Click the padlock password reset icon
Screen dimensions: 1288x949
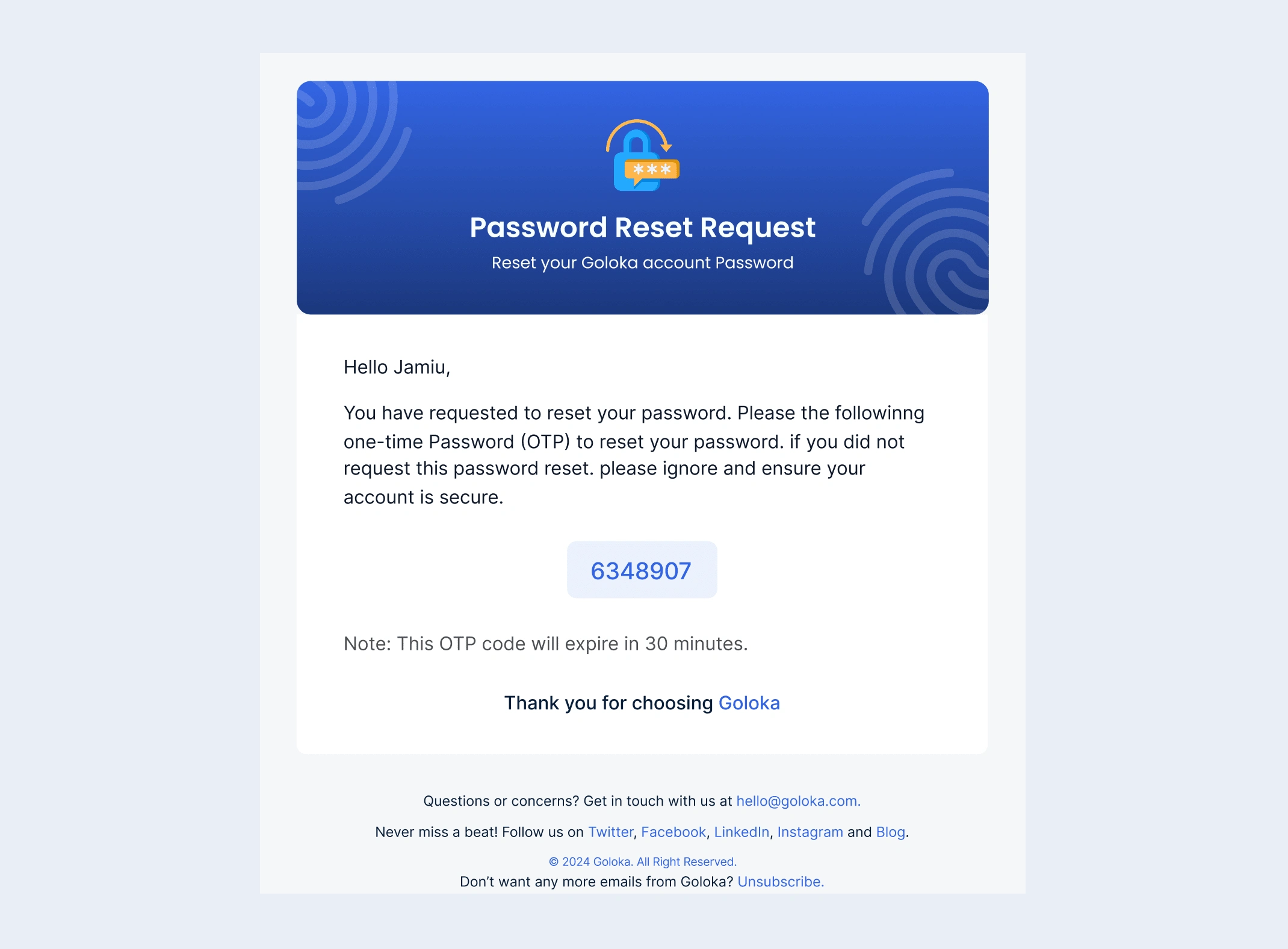coord(642,155)
